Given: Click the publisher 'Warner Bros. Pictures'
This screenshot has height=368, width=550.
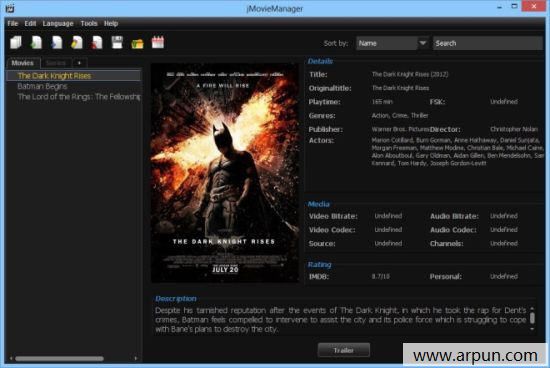Looking at the screenshot, I should [400, 129].
